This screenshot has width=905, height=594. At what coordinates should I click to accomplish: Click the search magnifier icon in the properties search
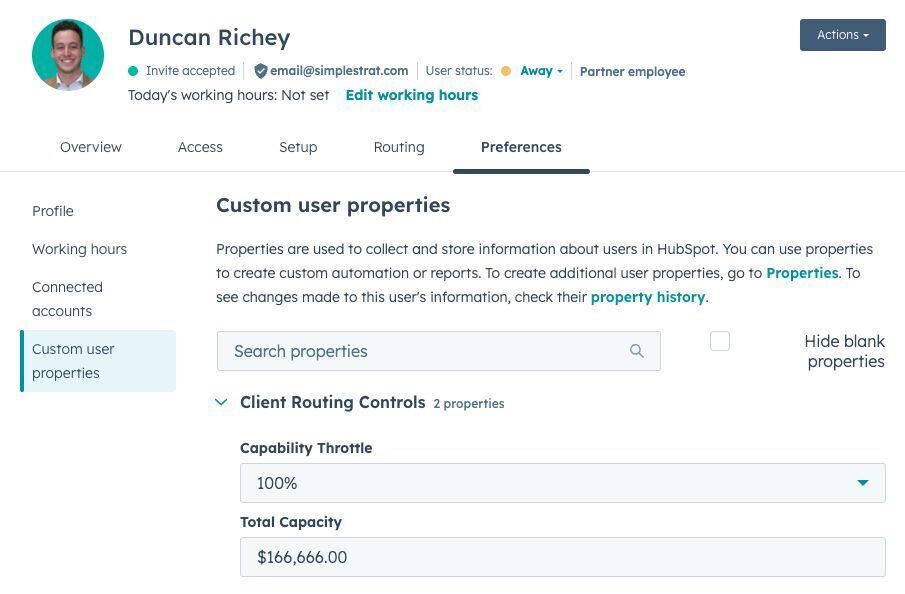(637, 351)
